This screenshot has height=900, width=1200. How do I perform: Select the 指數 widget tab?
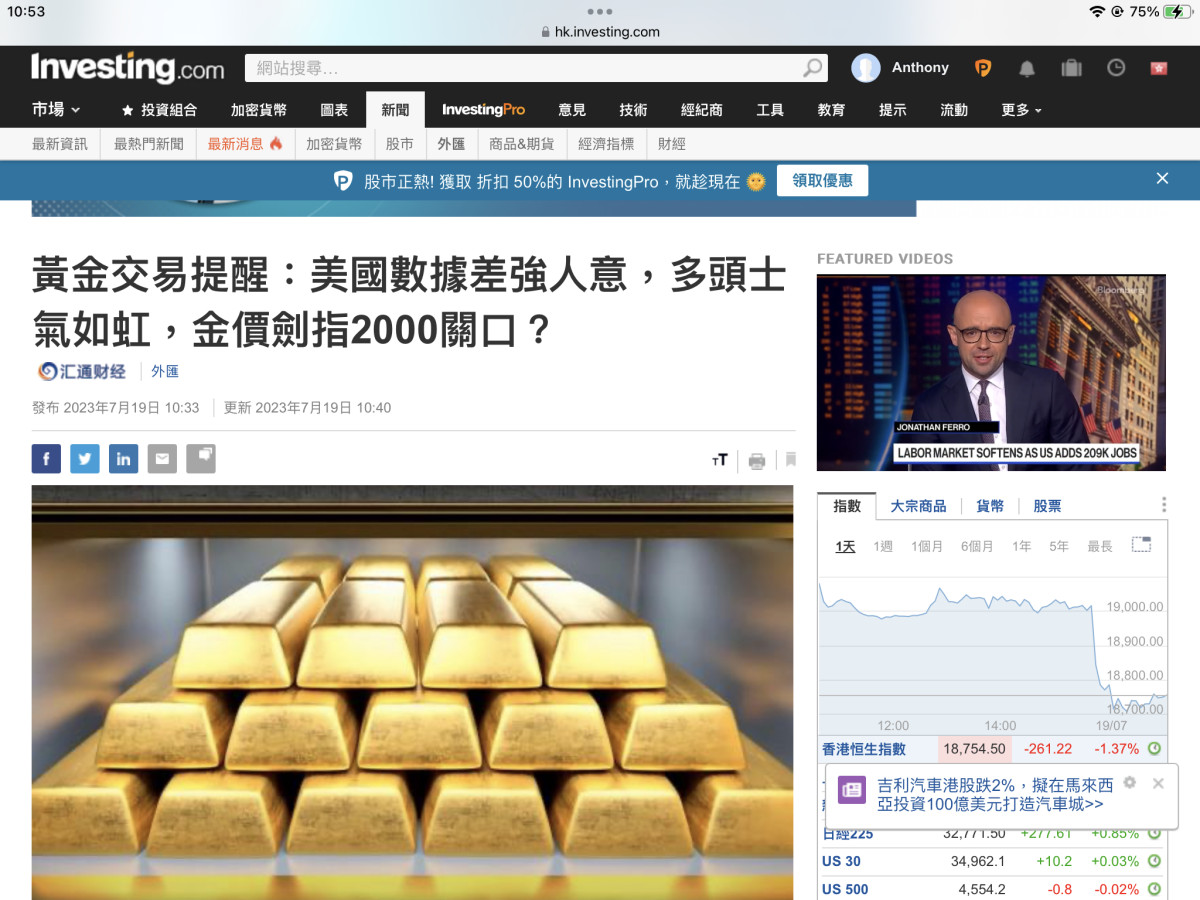pyautogui.click(x=847, y=506)
